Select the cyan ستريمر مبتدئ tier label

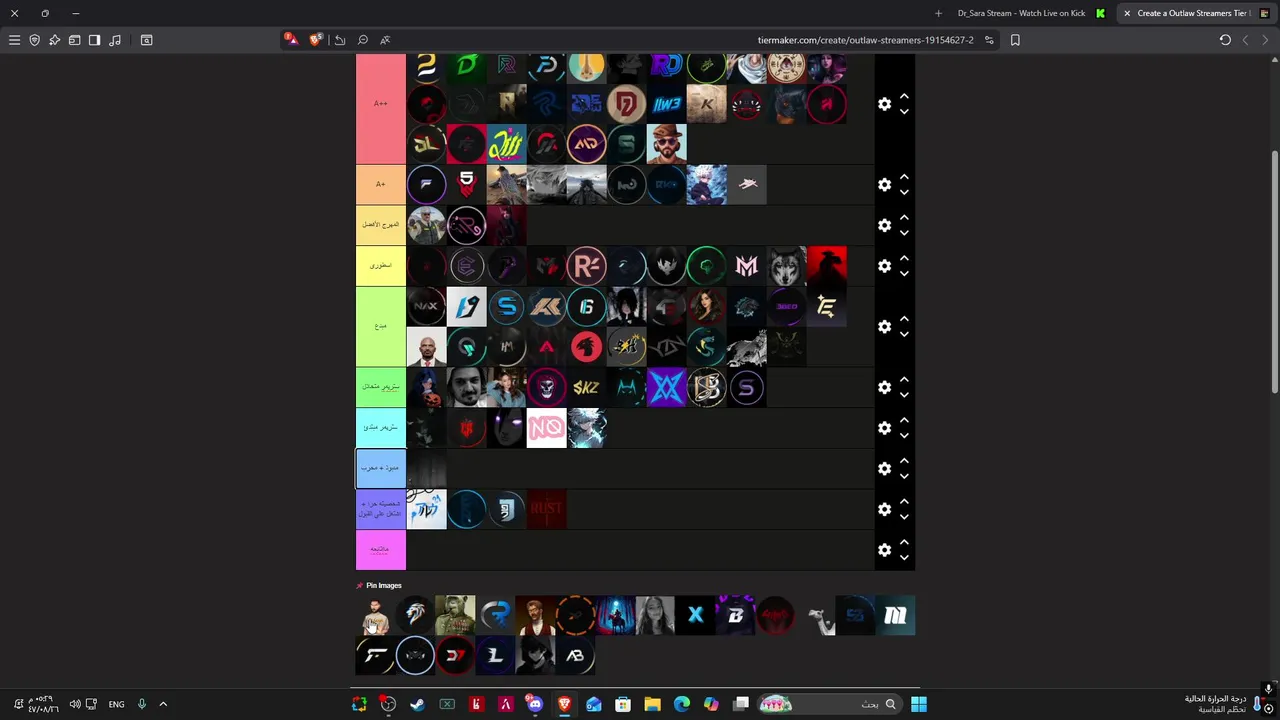pyautogui.click(x=381, y=428)
